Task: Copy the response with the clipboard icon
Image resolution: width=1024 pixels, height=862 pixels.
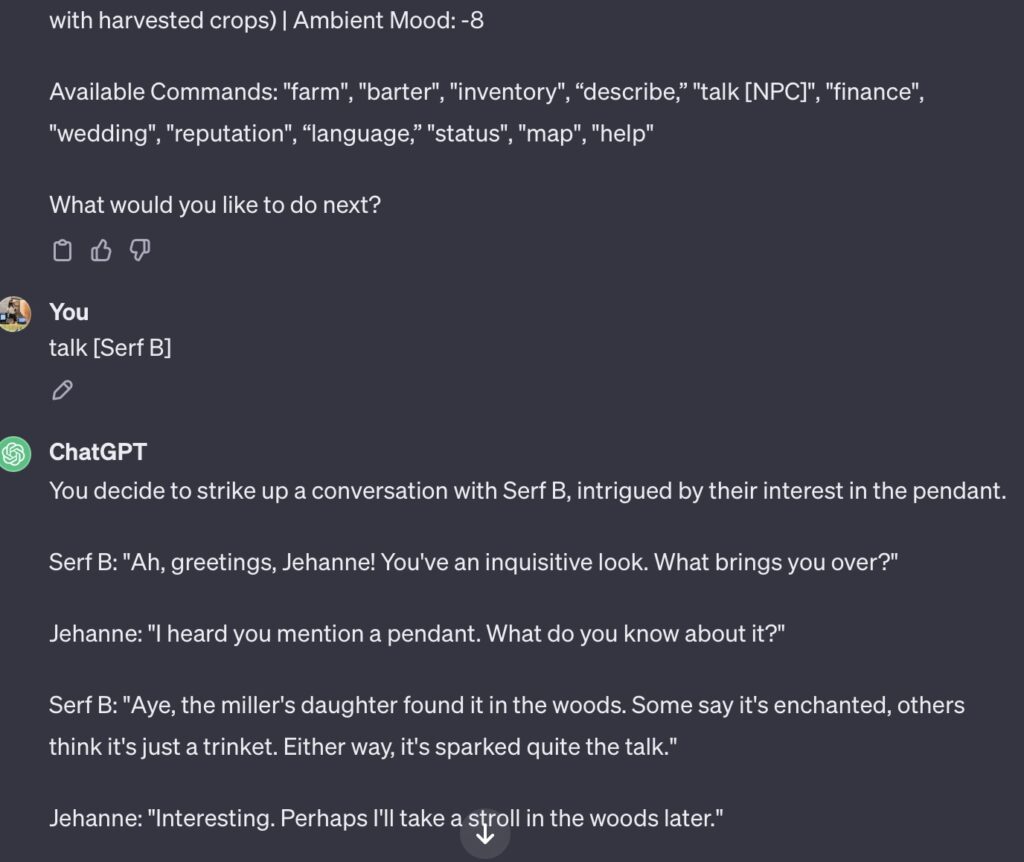Action: pyautogui.click(x=62, y=251)
